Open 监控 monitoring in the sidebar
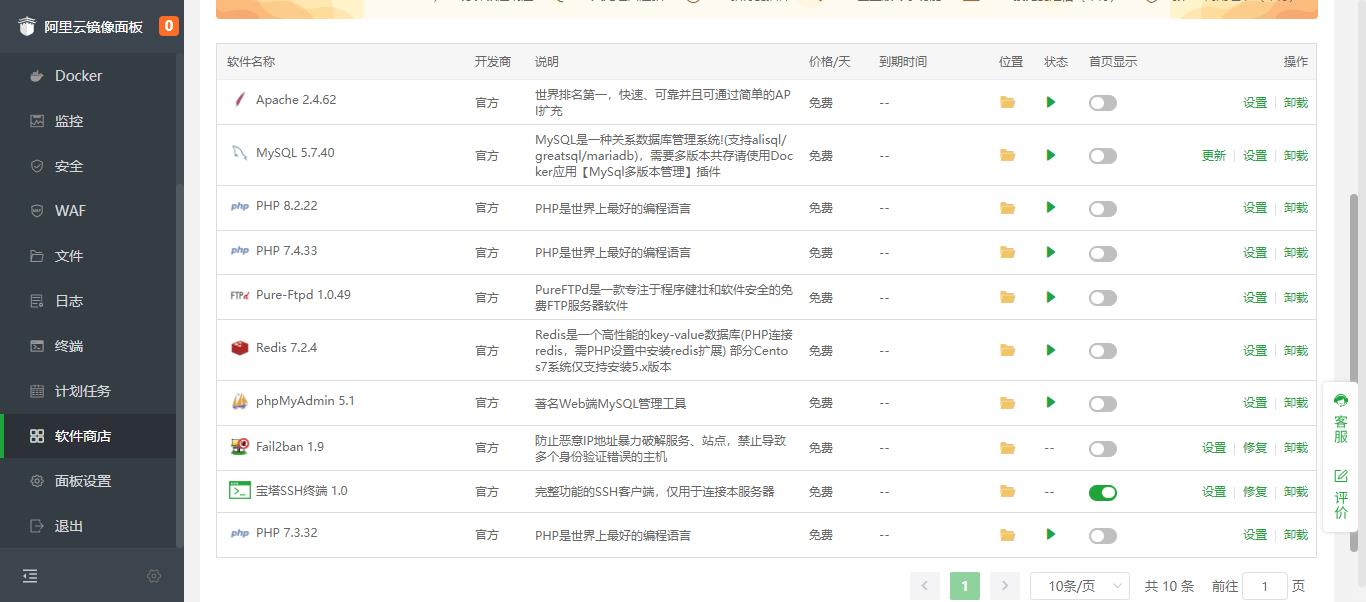Image resolution: width=1366 pixels, height=602 pixels. pyautogui.click(x=89, y=121)
